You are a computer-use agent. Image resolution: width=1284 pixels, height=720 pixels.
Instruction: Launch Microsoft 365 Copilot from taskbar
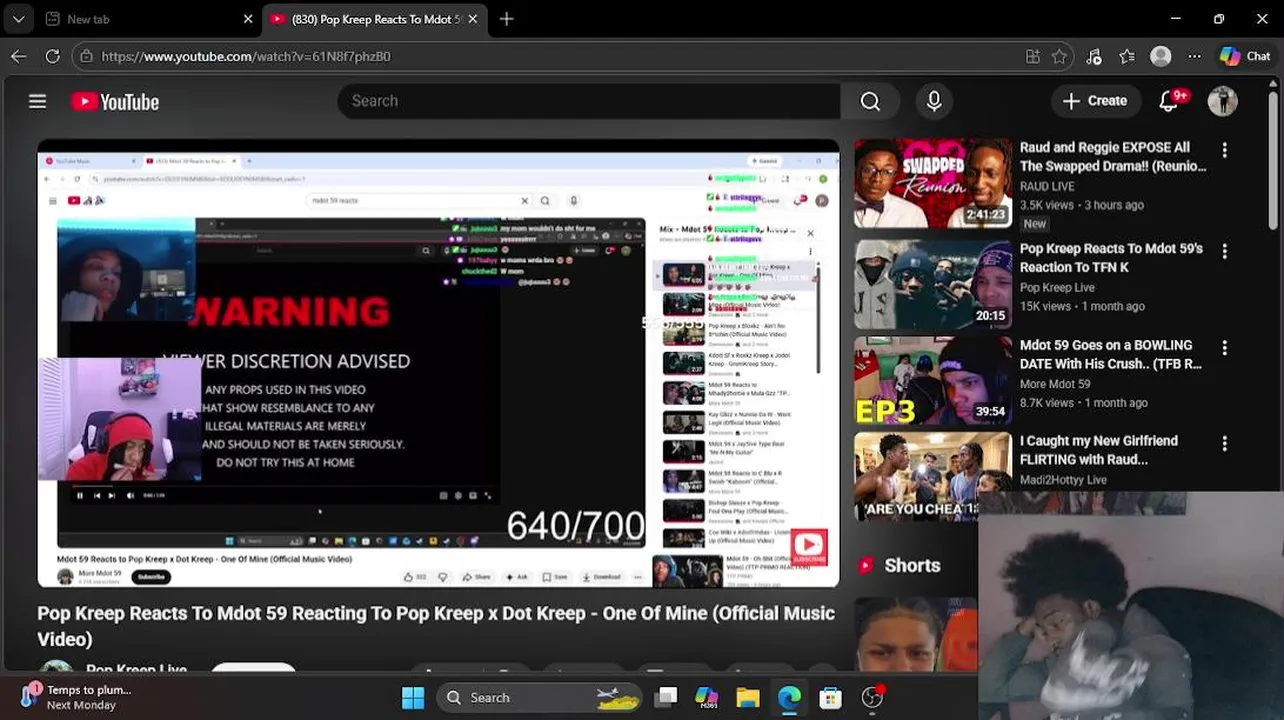point(707,698)
